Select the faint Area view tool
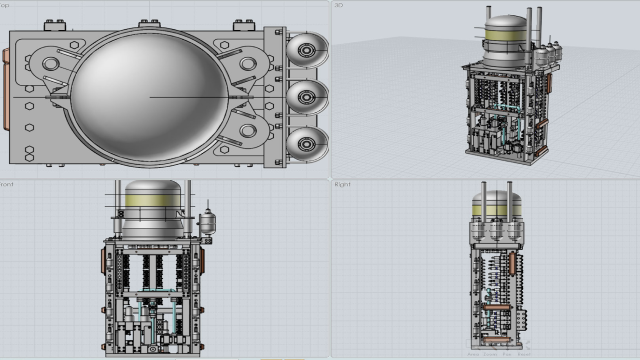The image size is (640, 360). pos(473,354)
